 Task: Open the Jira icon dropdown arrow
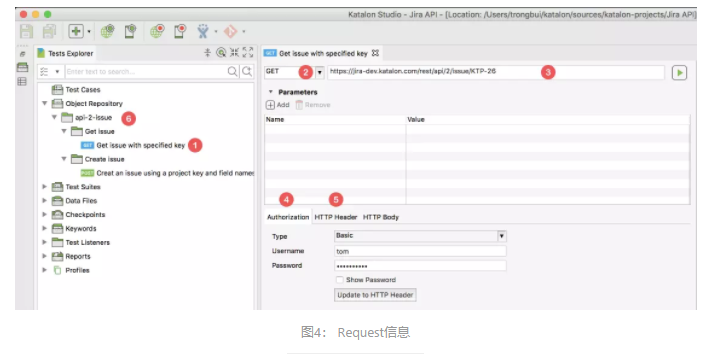(216, 31)
